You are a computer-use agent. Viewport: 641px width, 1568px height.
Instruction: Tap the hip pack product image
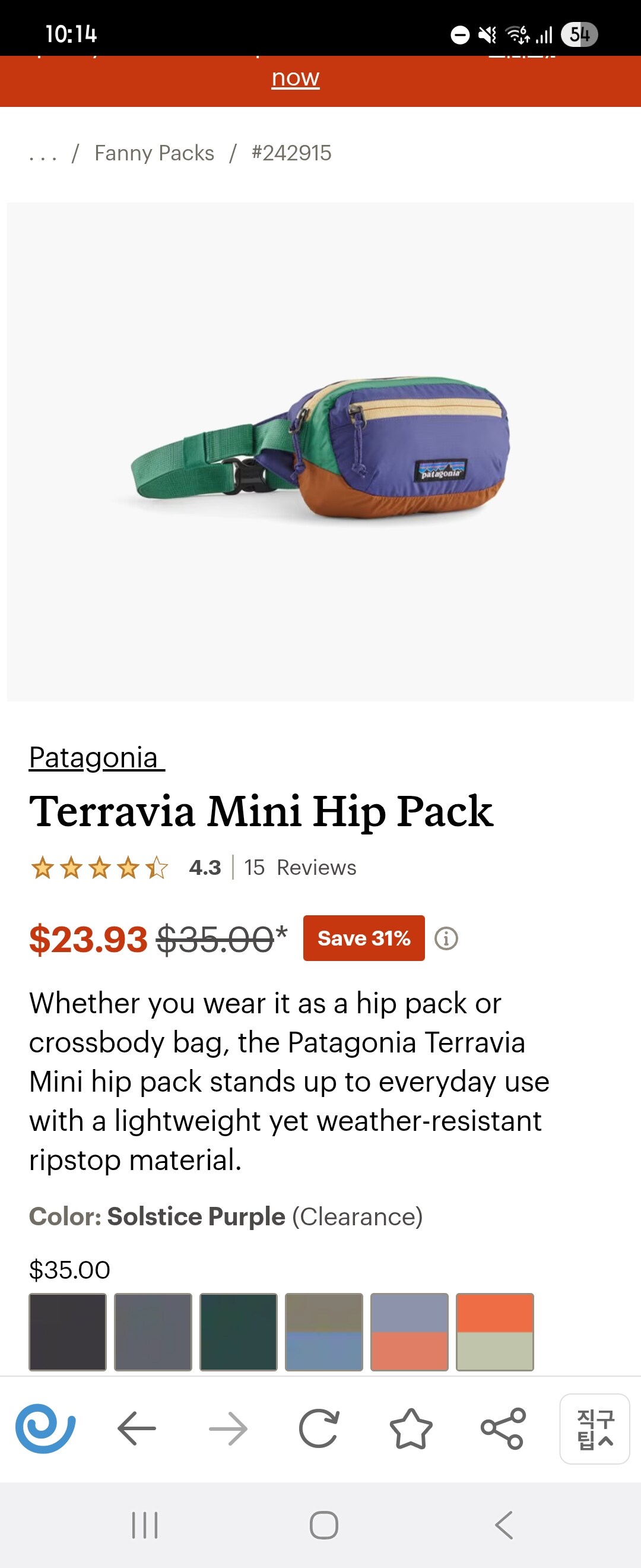(320, 451)
